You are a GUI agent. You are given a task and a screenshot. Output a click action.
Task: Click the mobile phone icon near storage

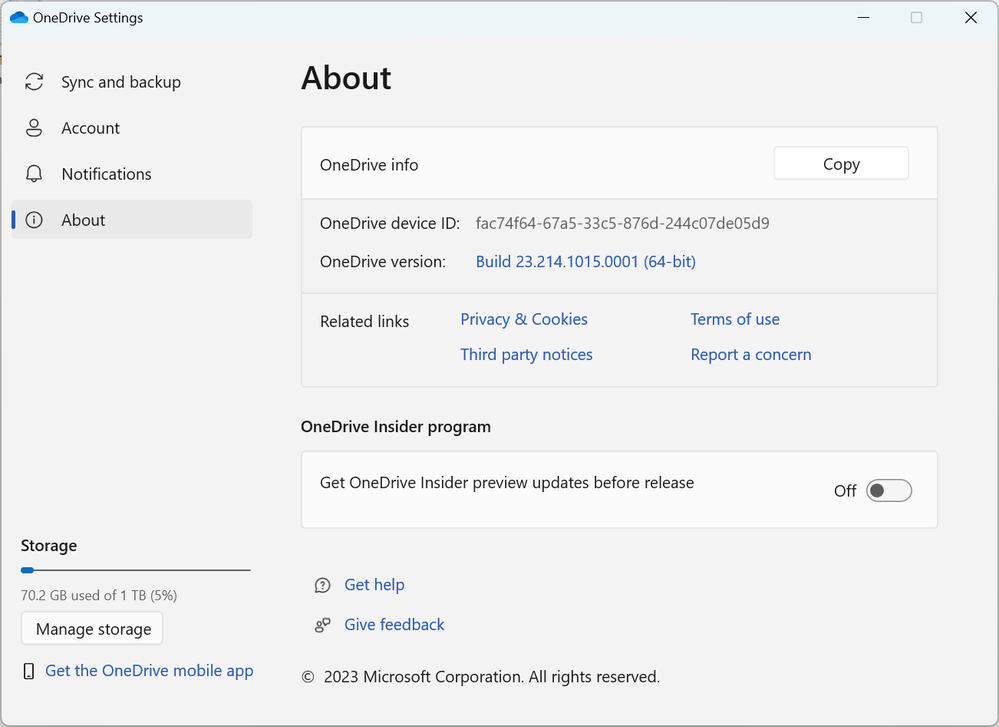point(29,671)
